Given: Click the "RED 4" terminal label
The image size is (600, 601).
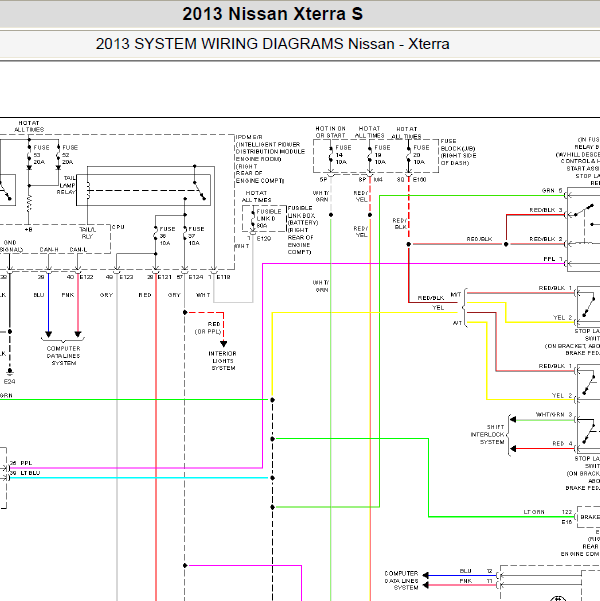Looking at the screenshot, I should (x=562, y=443).
